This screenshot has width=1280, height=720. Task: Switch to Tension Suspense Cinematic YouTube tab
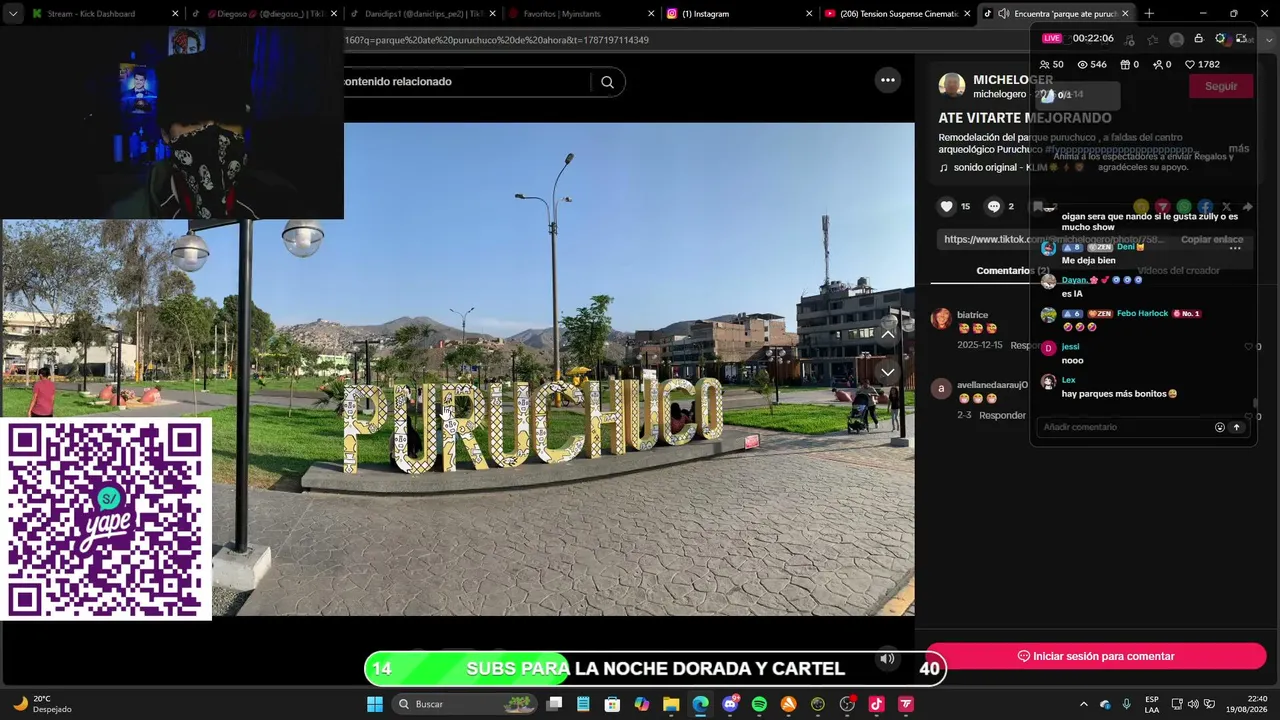897,14
